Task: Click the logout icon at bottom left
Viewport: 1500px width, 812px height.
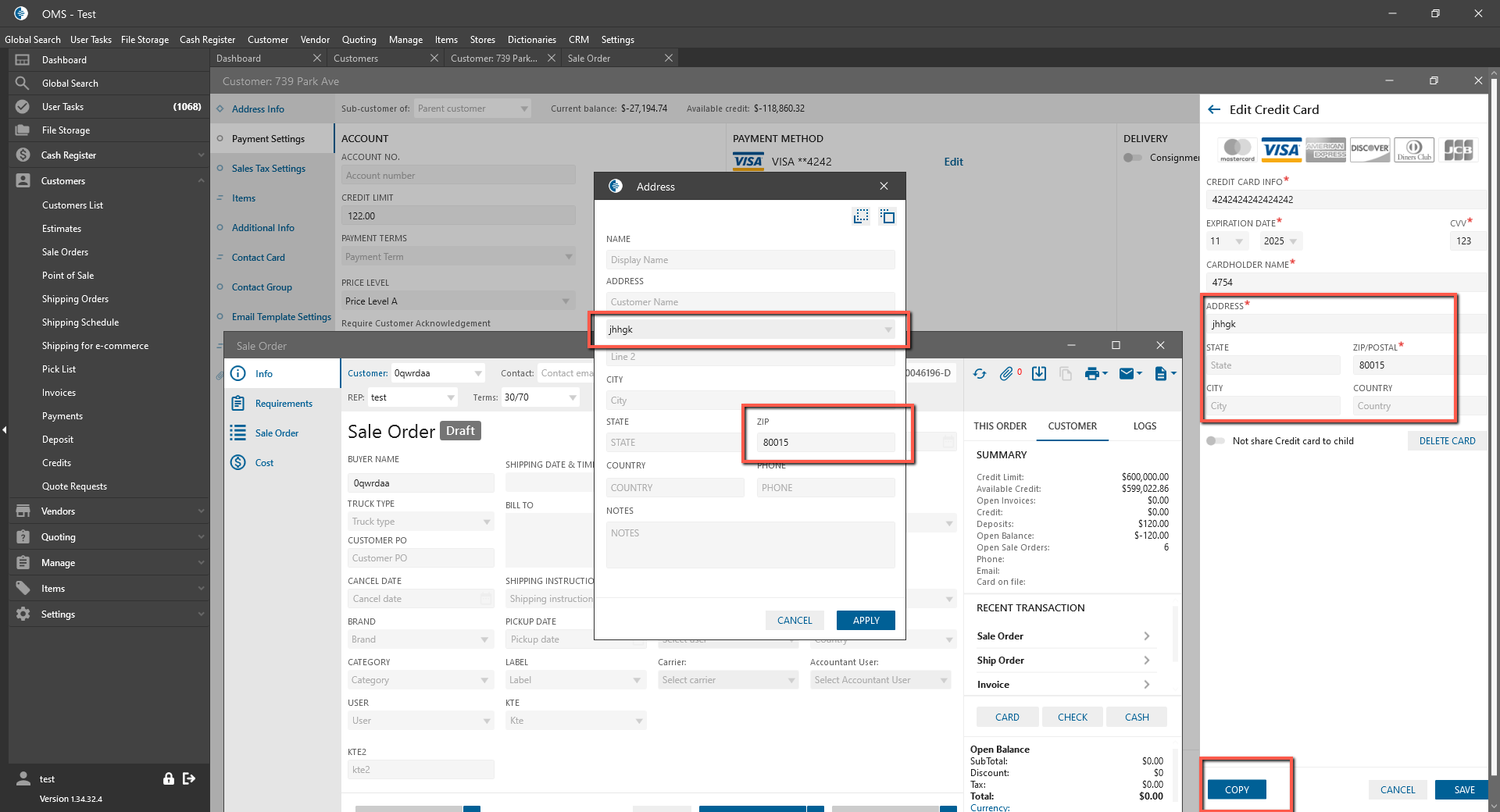Action: coord(189,778)
